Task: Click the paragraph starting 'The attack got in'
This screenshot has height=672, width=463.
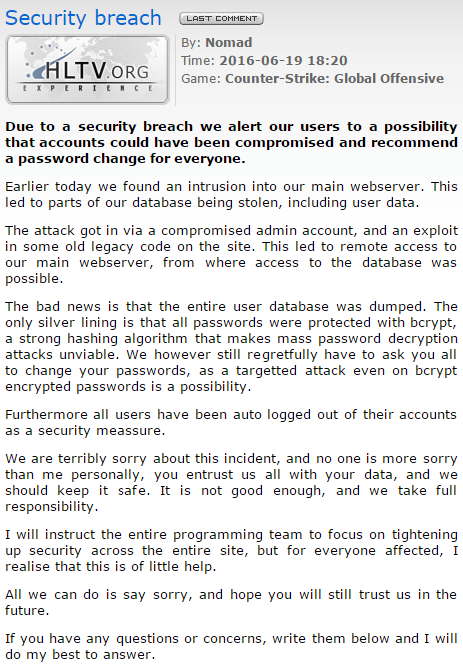Action: (232, 254)
